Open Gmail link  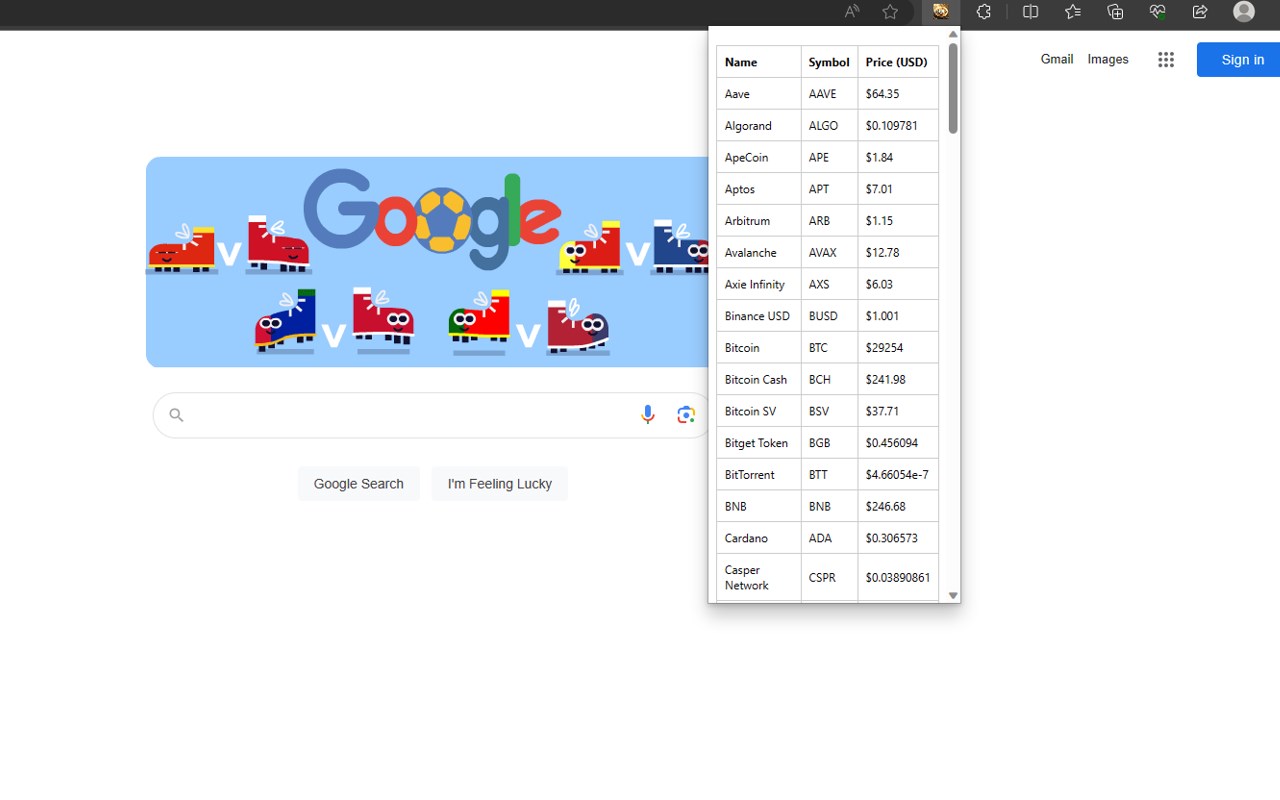tap(1057, 59)
